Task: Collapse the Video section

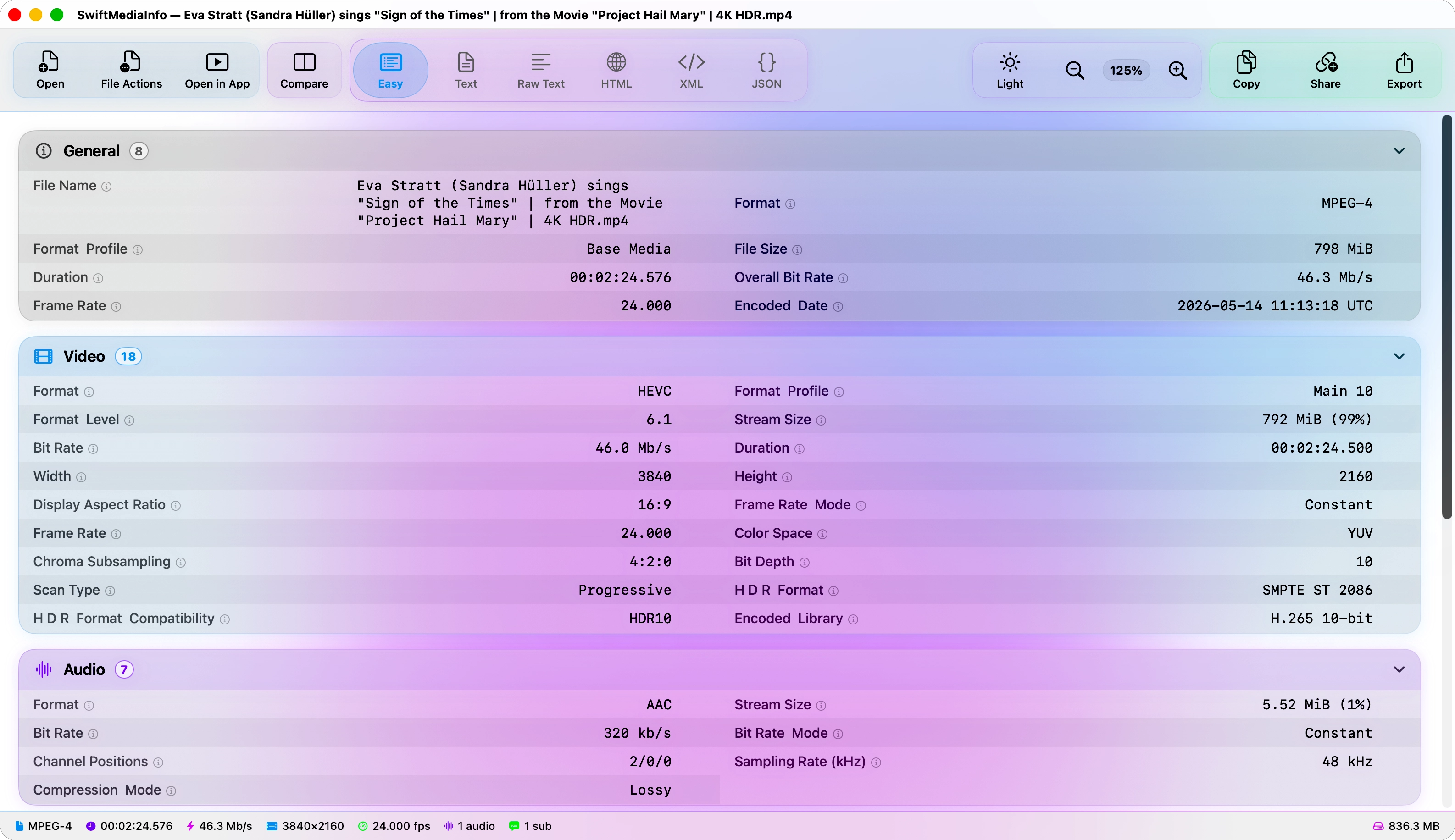Action: coord(1399,357)
